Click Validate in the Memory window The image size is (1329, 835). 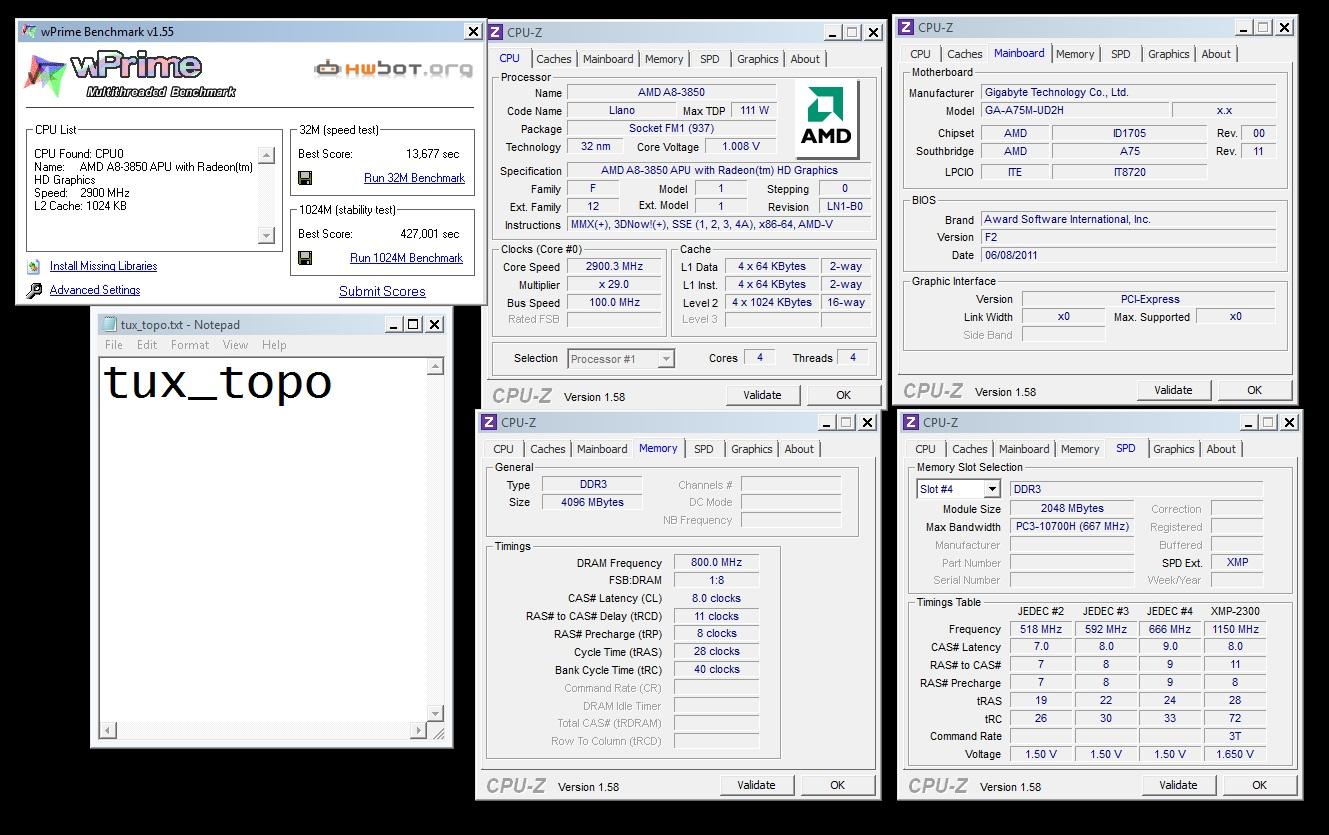(x=756, y=785)
